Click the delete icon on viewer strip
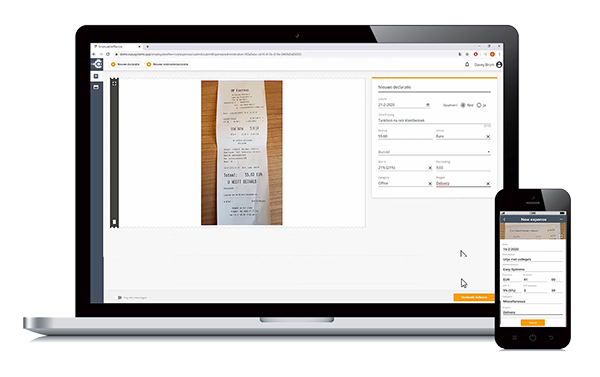 pos(114,222)
